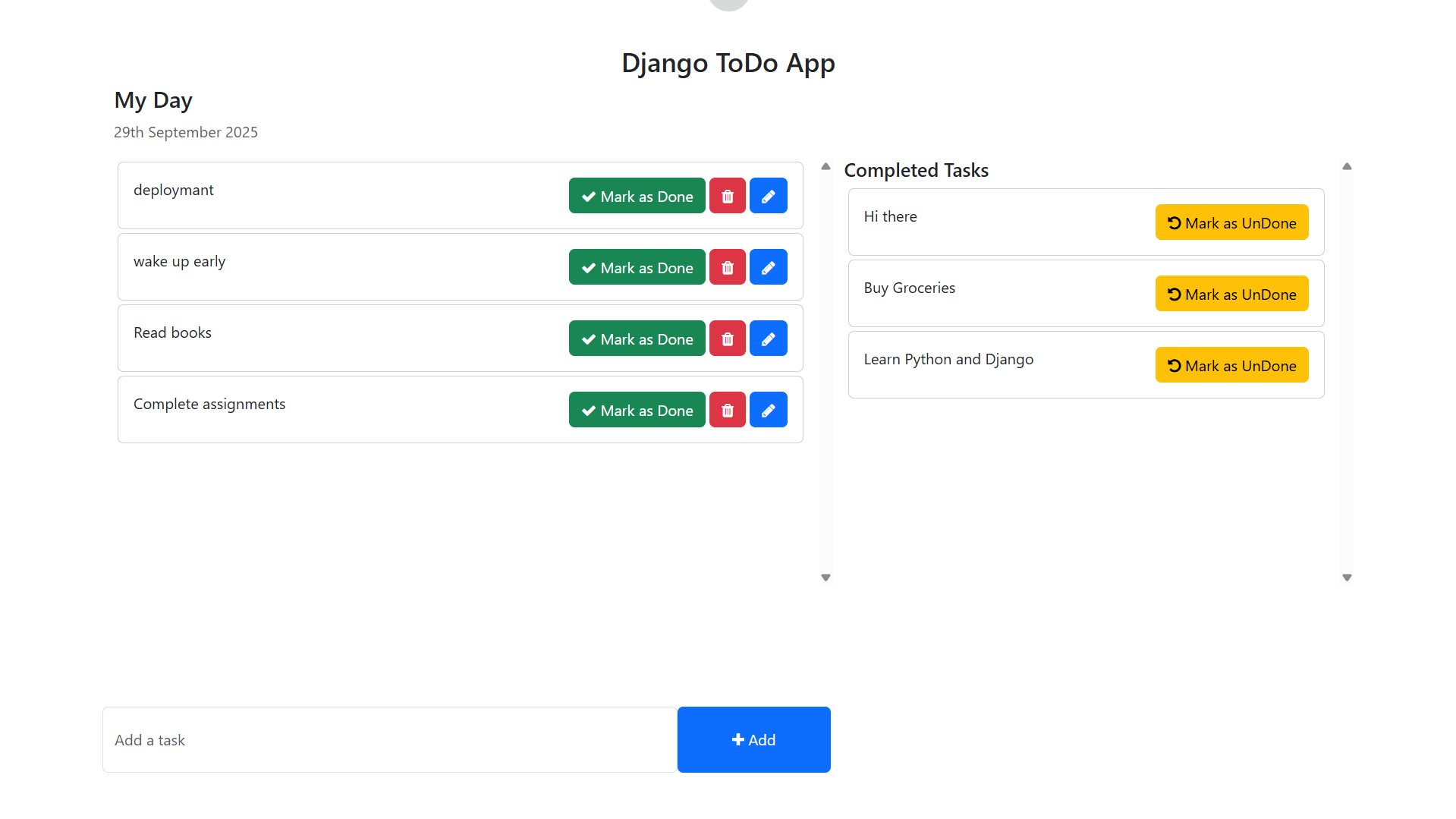Mark 'Hi there' as undone

pyautogui.click(x=1231, y=222)
